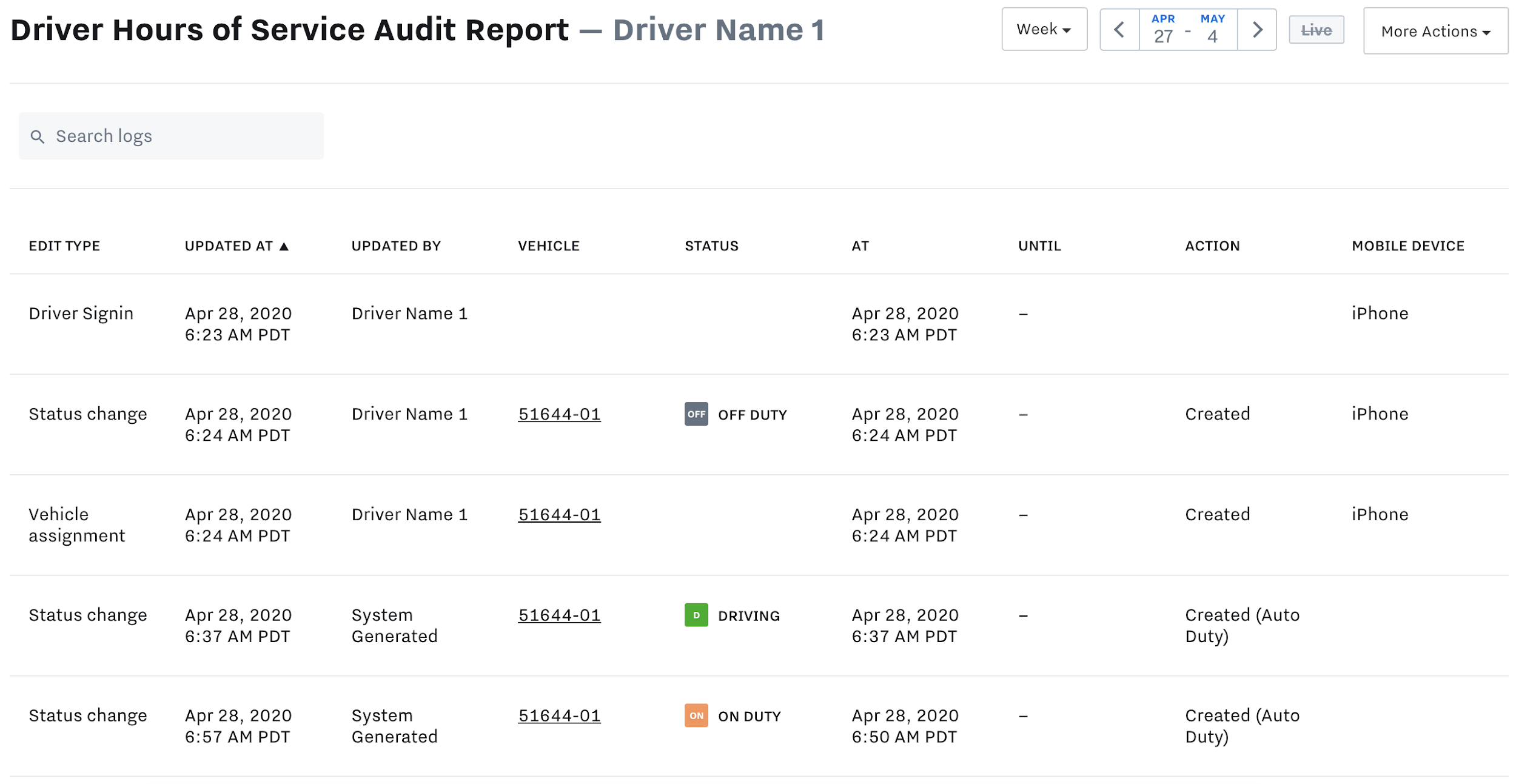
Task: Open vehicle link in Vehicle assignment row
Action: coord(558,515)
